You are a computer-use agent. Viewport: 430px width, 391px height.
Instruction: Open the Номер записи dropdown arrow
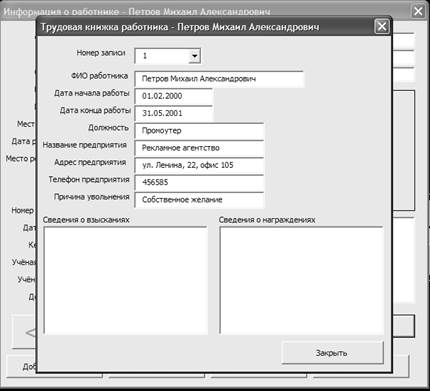[x=194, y=56]
